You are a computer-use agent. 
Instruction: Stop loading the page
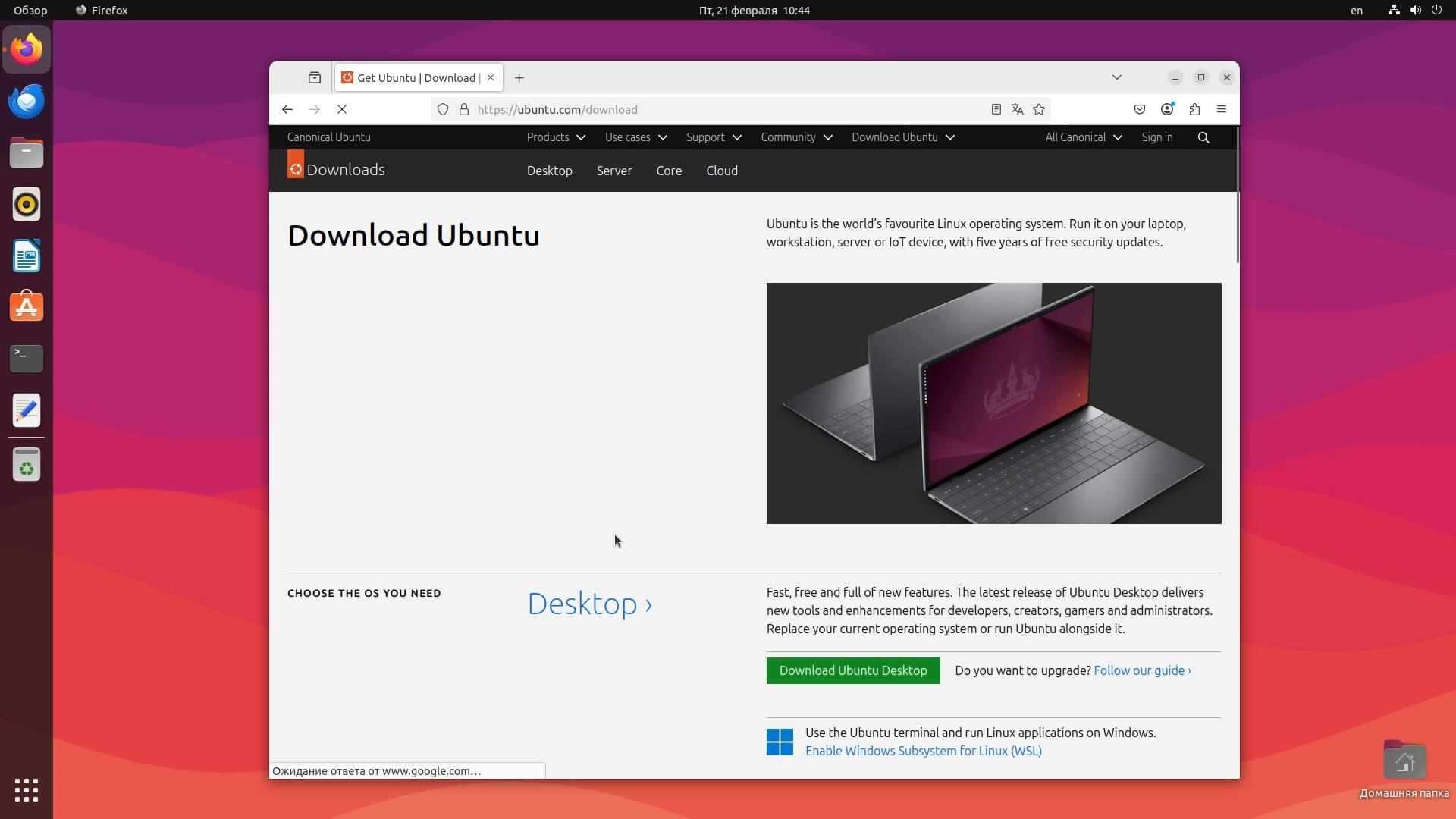pyautogui.click(x=342, y=109)
